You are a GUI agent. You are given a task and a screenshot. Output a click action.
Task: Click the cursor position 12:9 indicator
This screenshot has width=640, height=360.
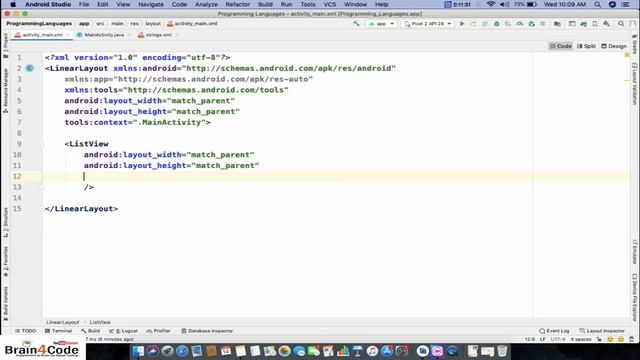coord(529,339)
